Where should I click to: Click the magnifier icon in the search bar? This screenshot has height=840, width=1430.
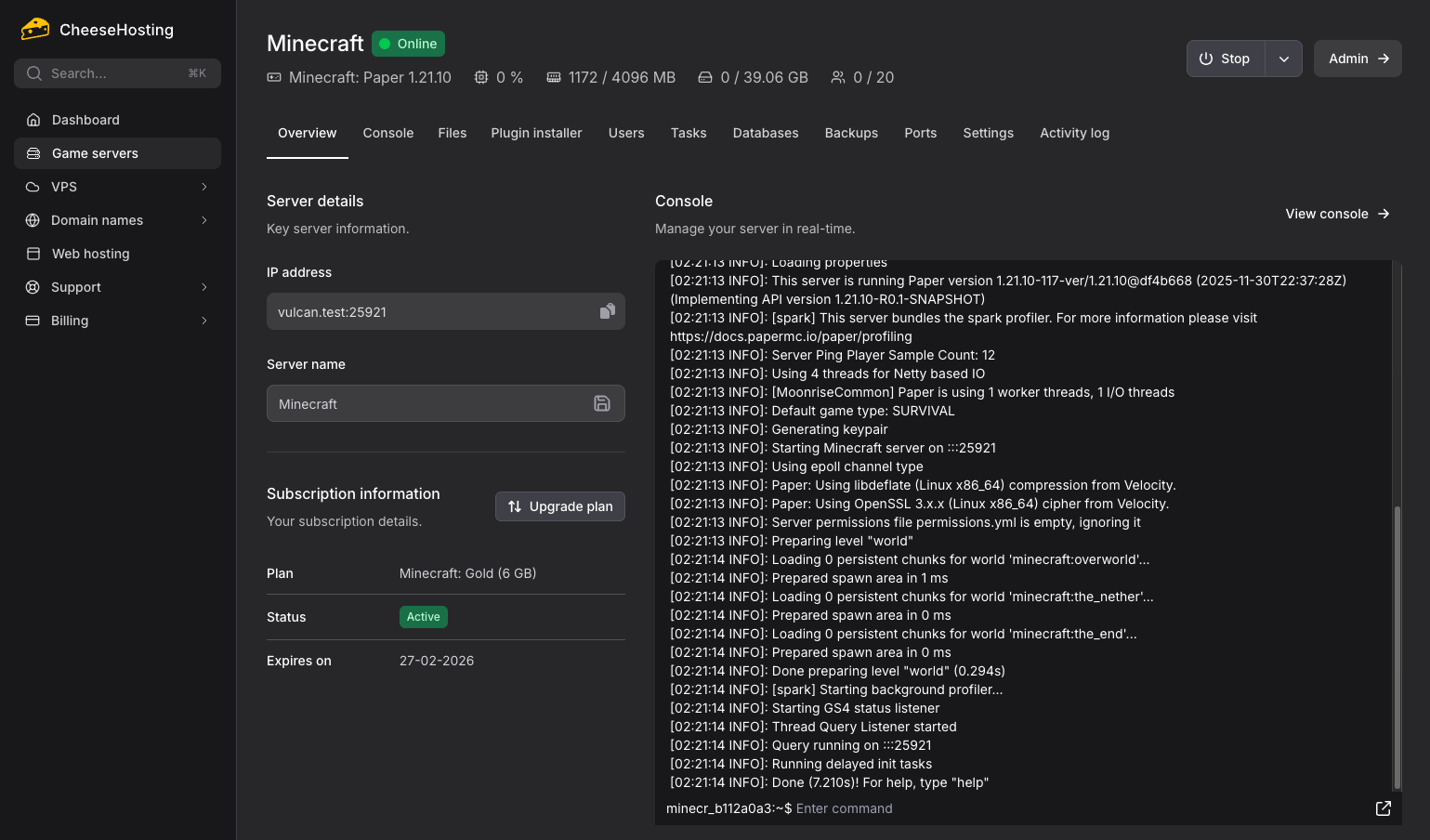[33, 72]
